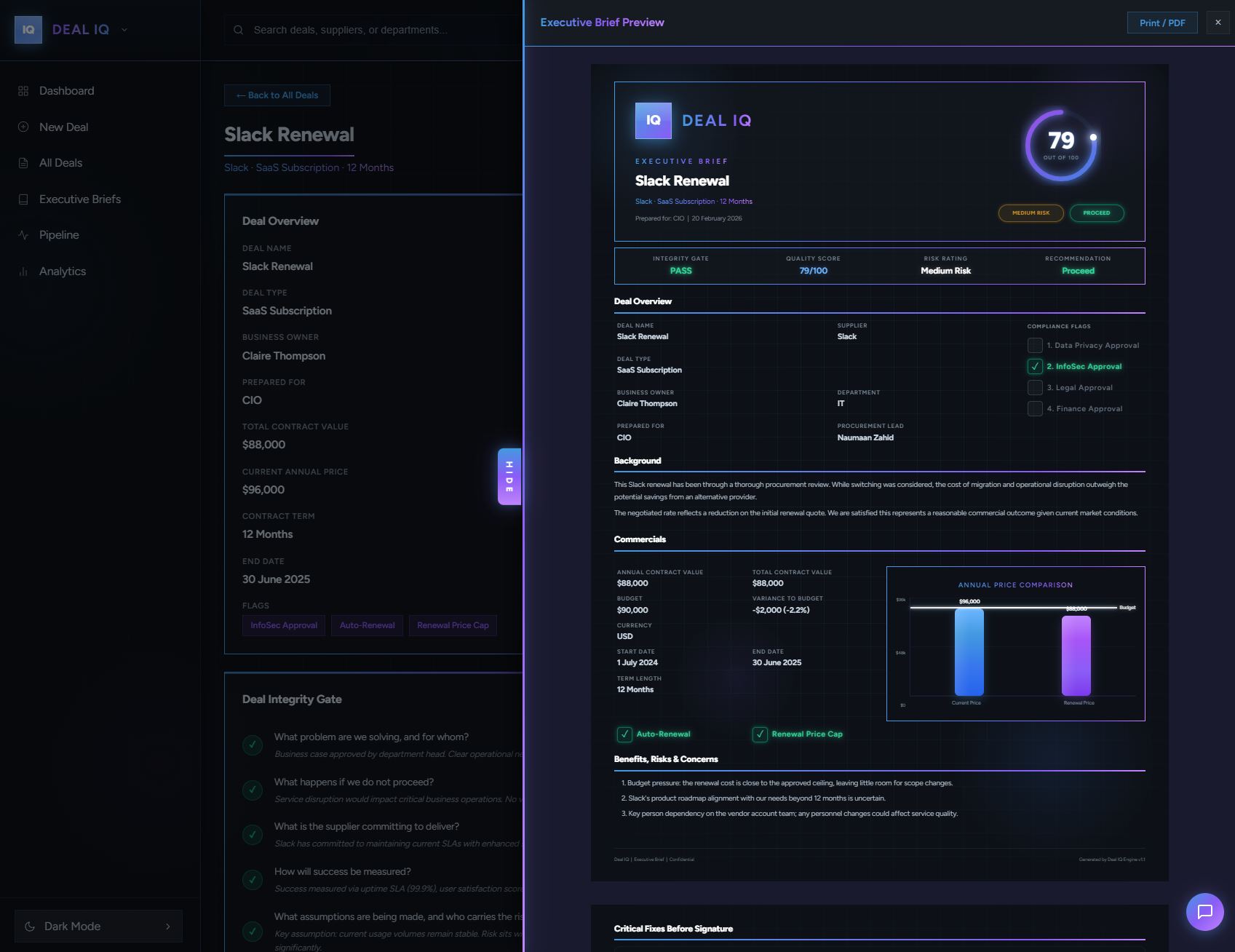The width and height of the screenshot is (1235, 952).
Task: Click check icon for assumptions question
Action: (253, 931)
